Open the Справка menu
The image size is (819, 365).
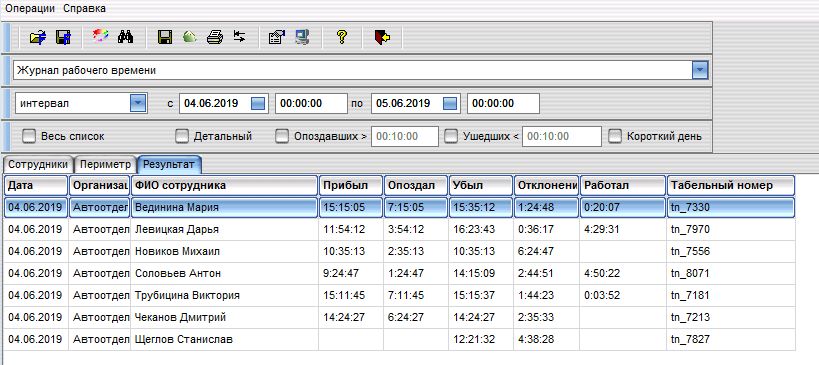click(84, 8)
